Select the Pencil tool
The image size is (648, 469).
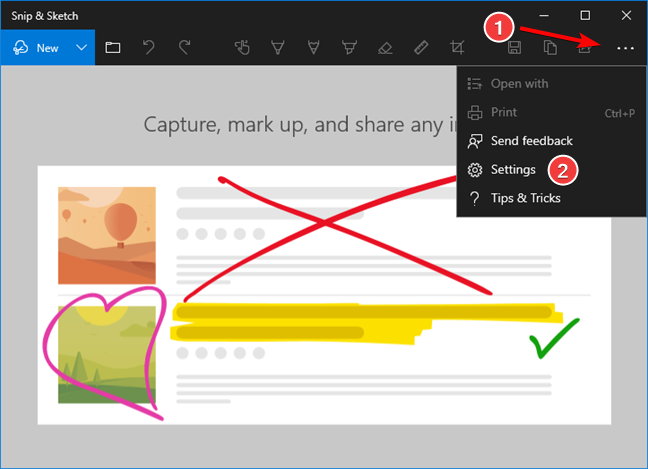click(313, 48)
